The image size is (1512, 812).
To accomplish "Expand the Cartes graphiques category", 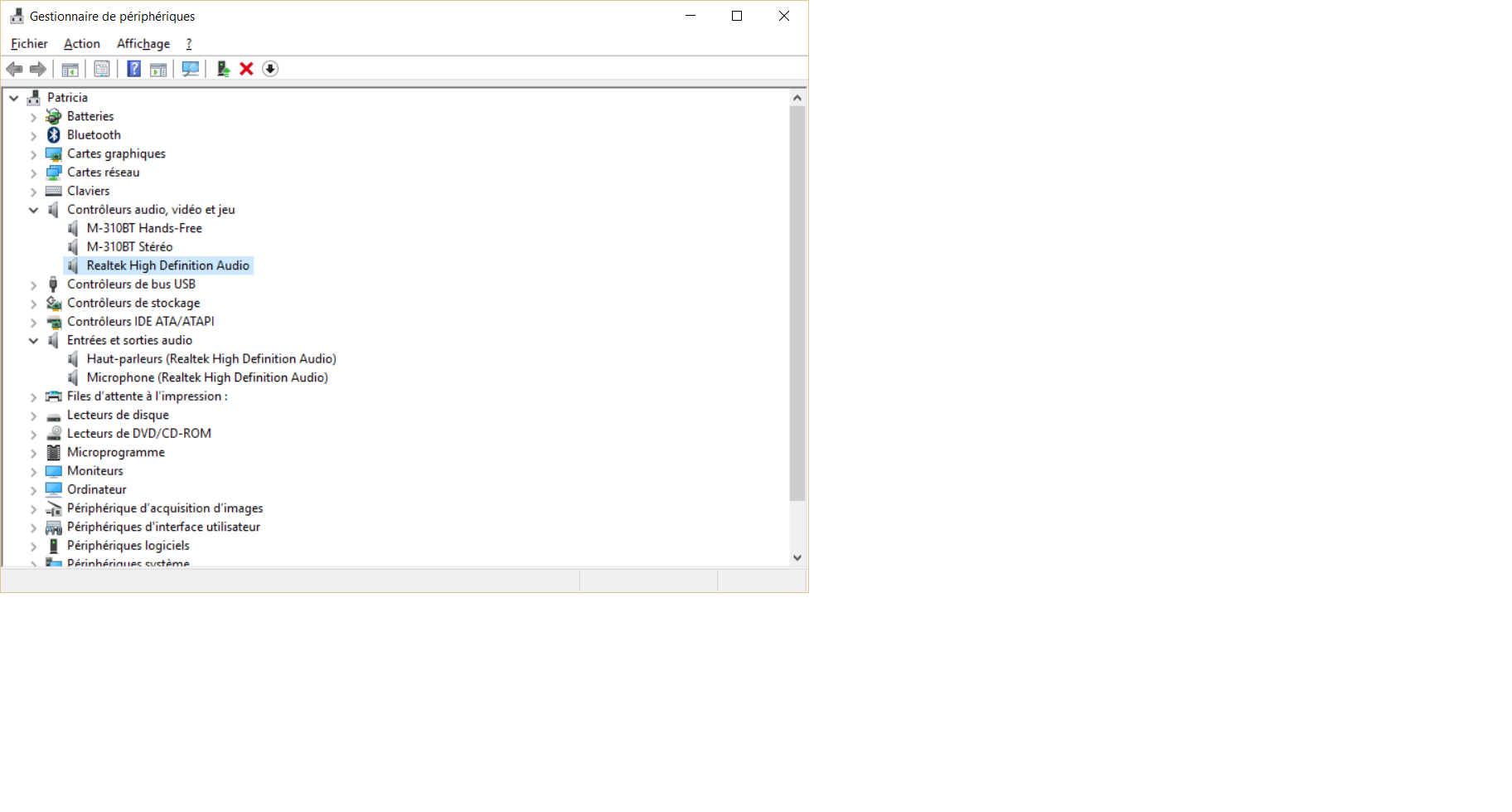I will (33, 153).
